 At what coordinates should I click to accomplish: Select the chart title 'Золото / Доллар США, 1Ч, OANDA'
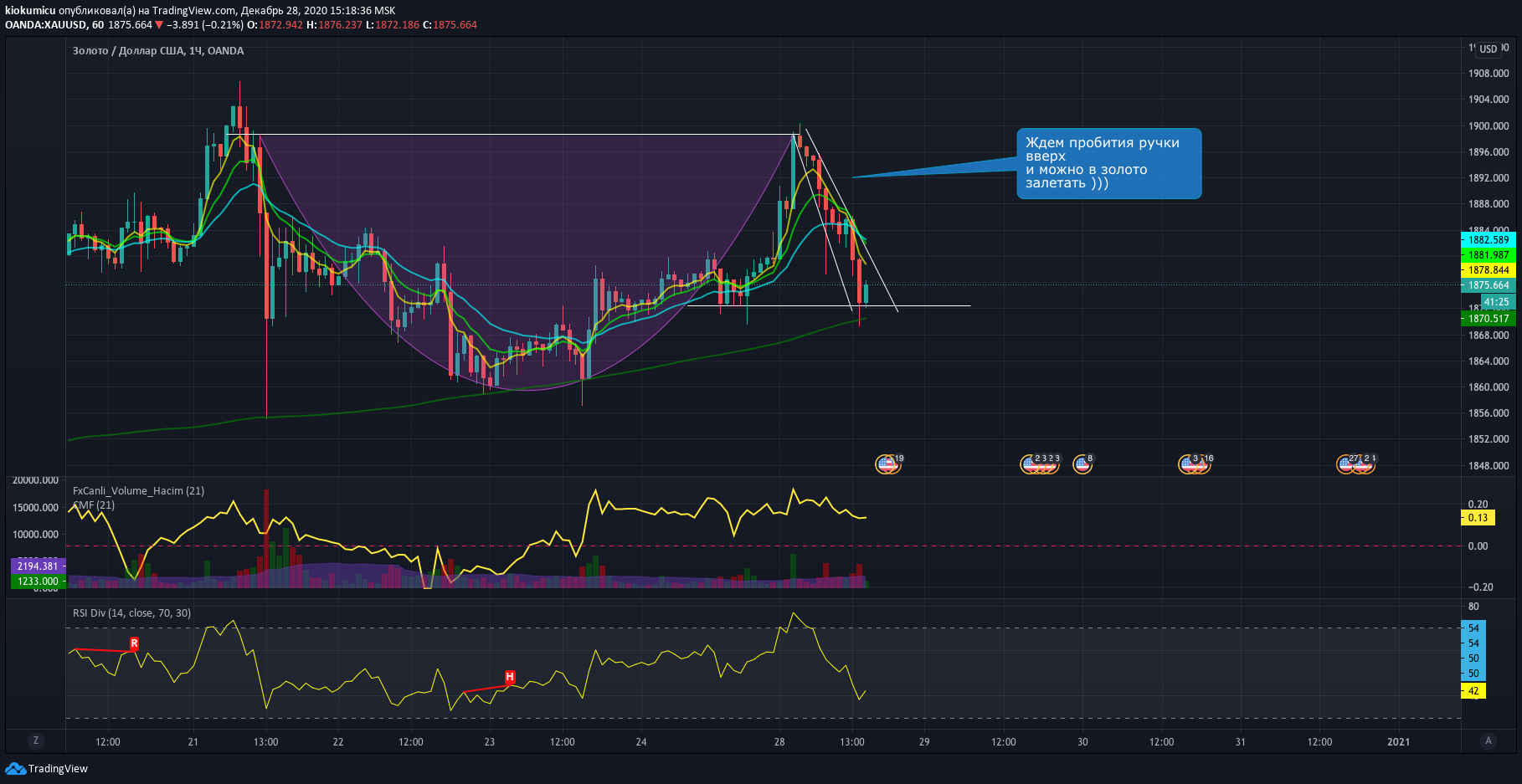(158, 51)
